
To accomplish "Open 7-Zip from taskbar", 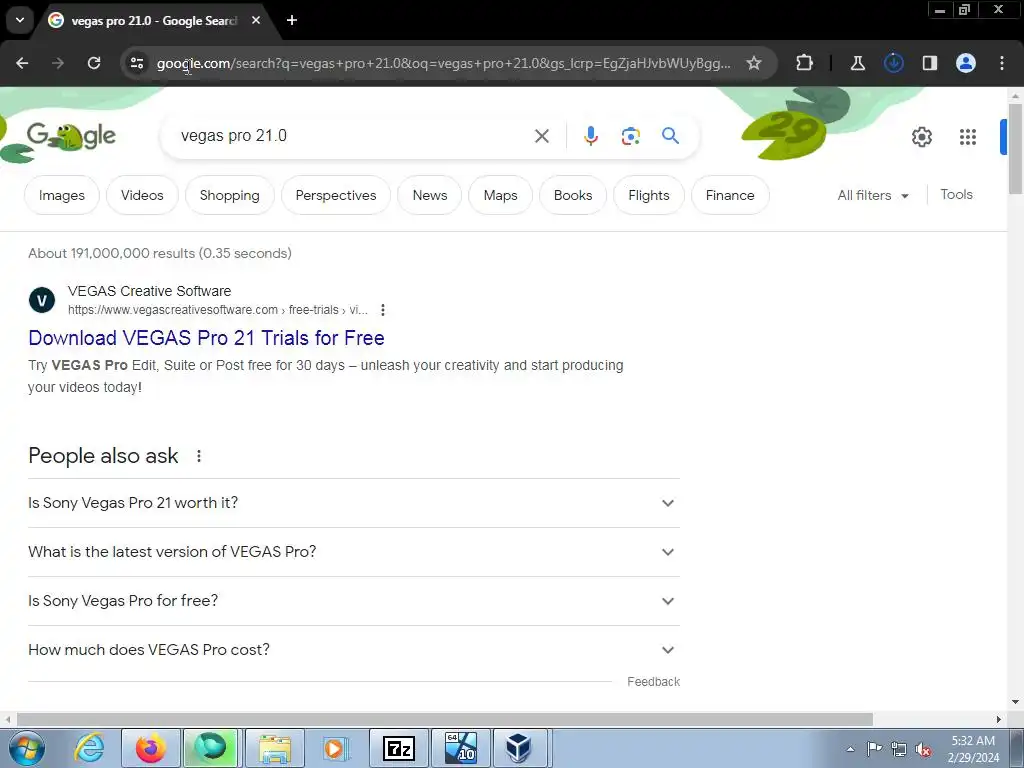I will click(399, 748).
